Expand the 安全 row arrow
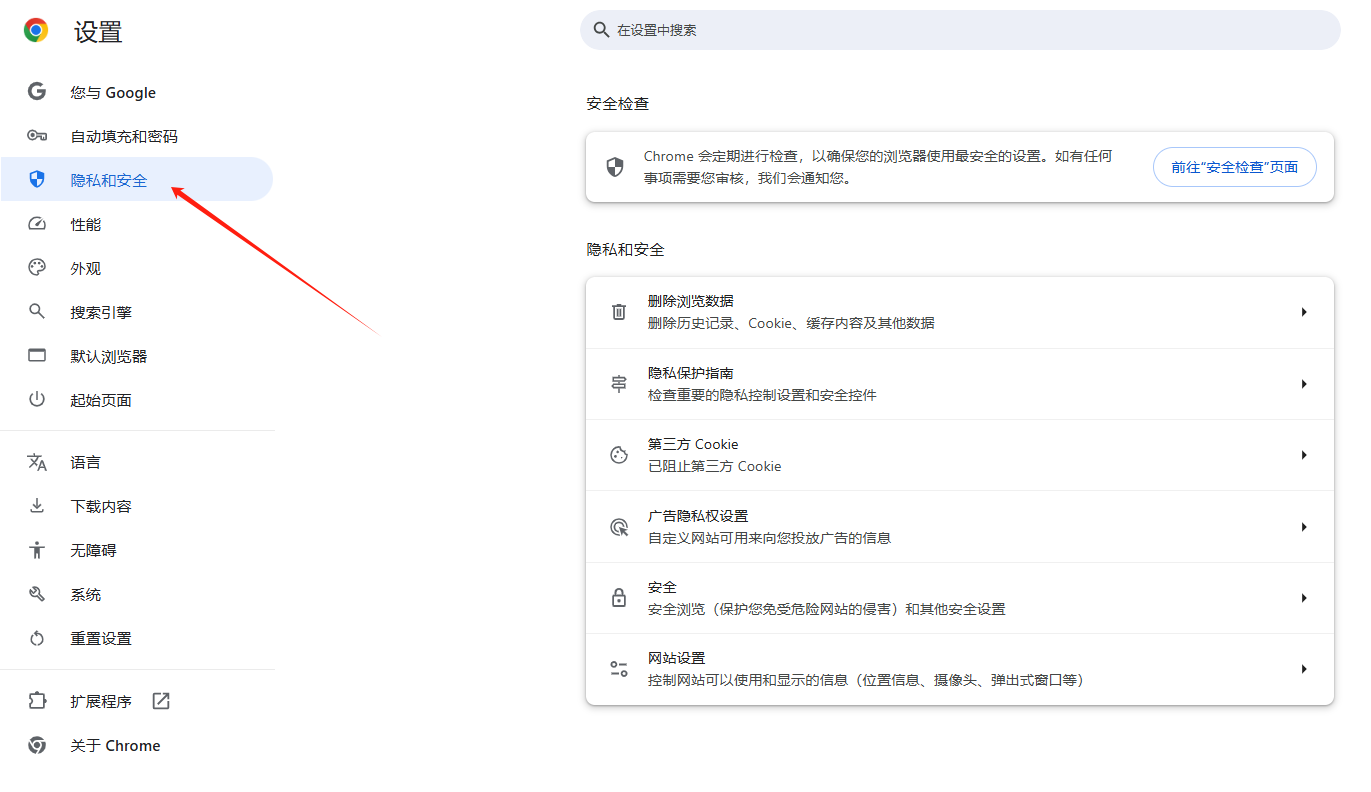 (1304, 598)
